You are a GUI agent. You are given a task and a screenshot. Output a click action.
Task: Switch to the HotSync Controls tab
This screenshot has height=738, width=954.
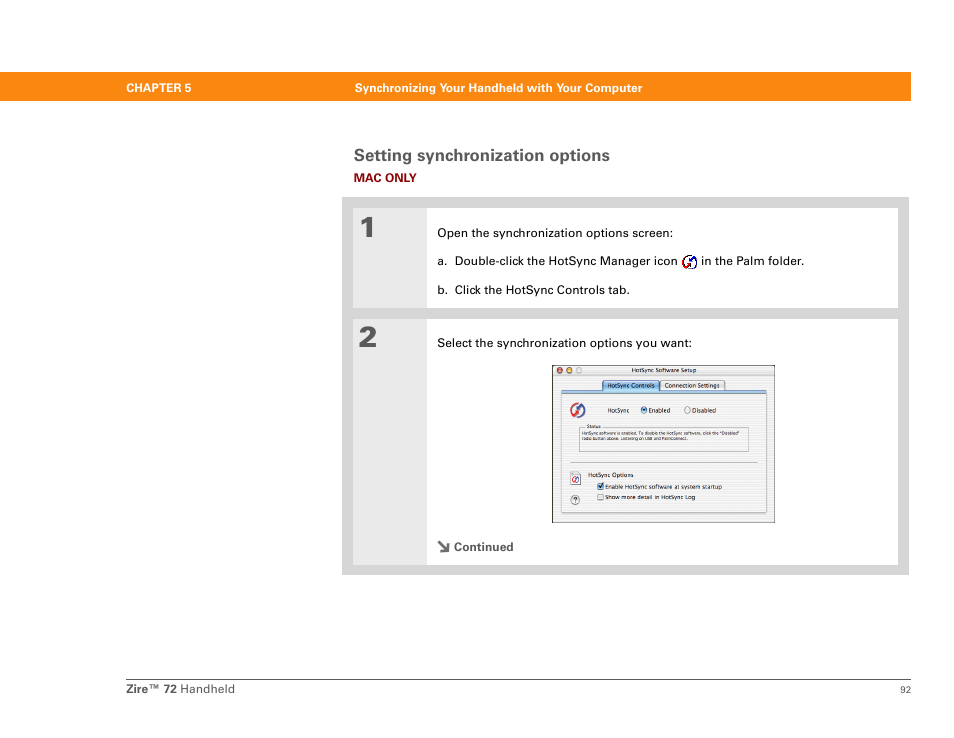coord(630,385)
